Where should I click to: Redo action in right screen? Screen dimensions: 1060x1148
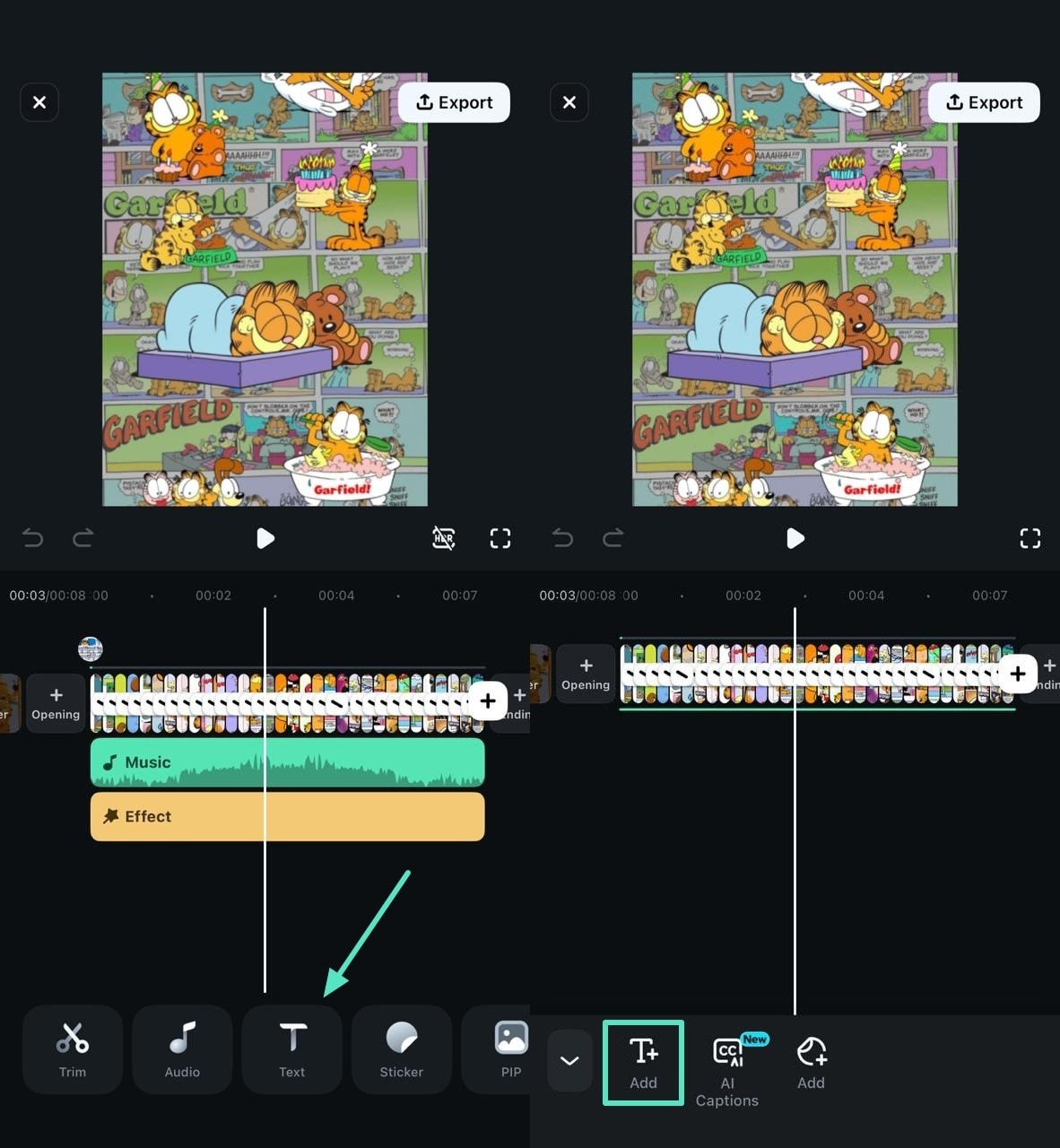613,538
